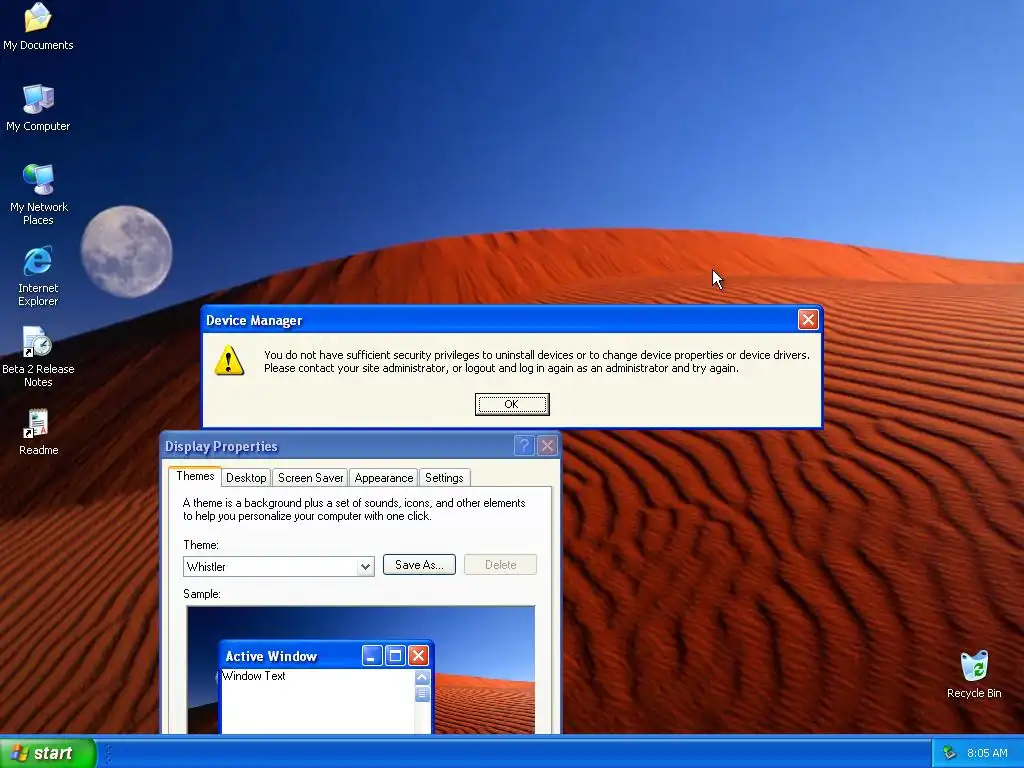Click the sample window scrollbar up arrow

[x=422, y=677]
